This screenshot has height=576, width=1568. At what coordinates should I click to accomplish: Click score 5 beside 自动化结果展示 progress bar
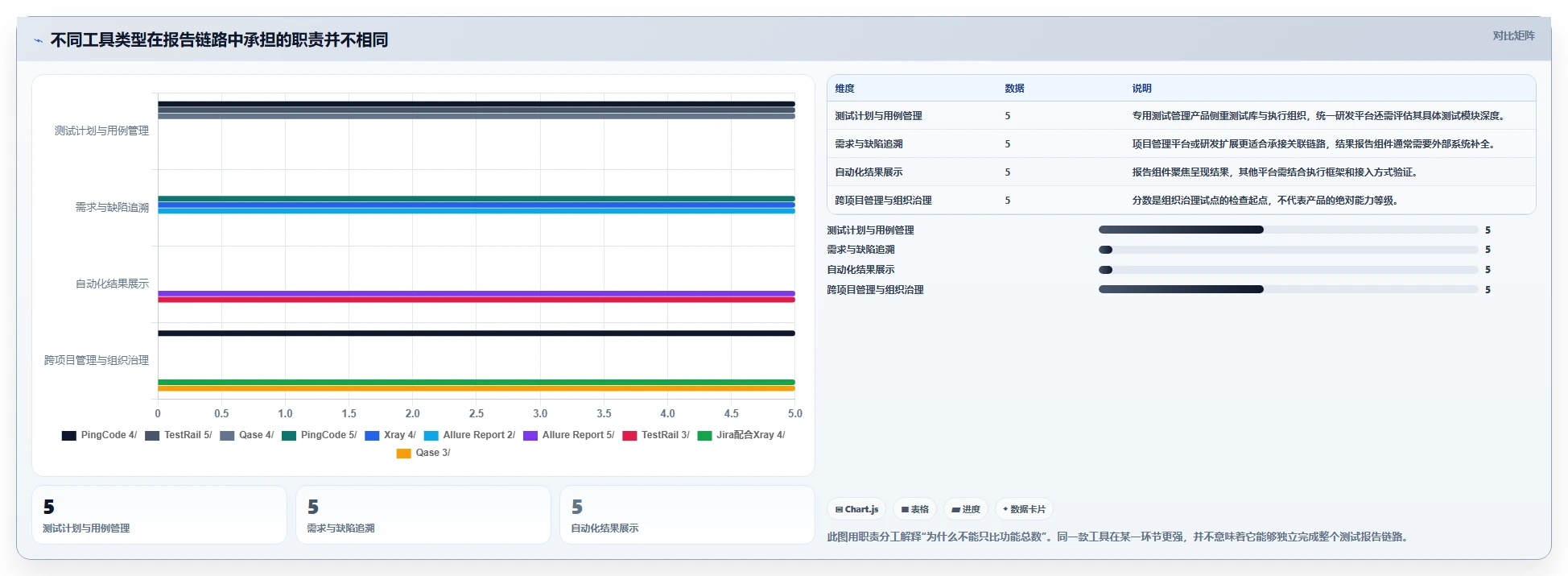pyautogui.click(x=1488, y=270)
